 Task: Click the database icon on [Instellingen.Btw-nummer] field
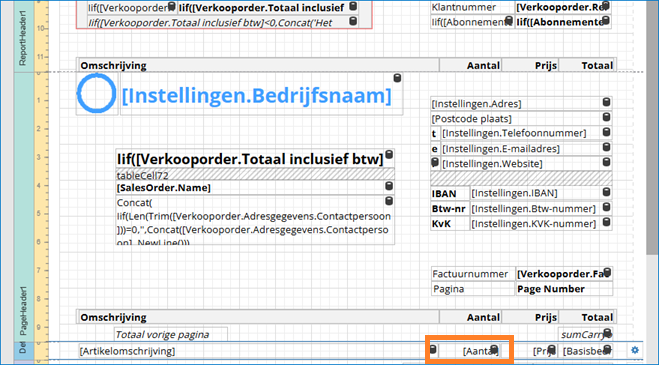[x=606, y=207]
